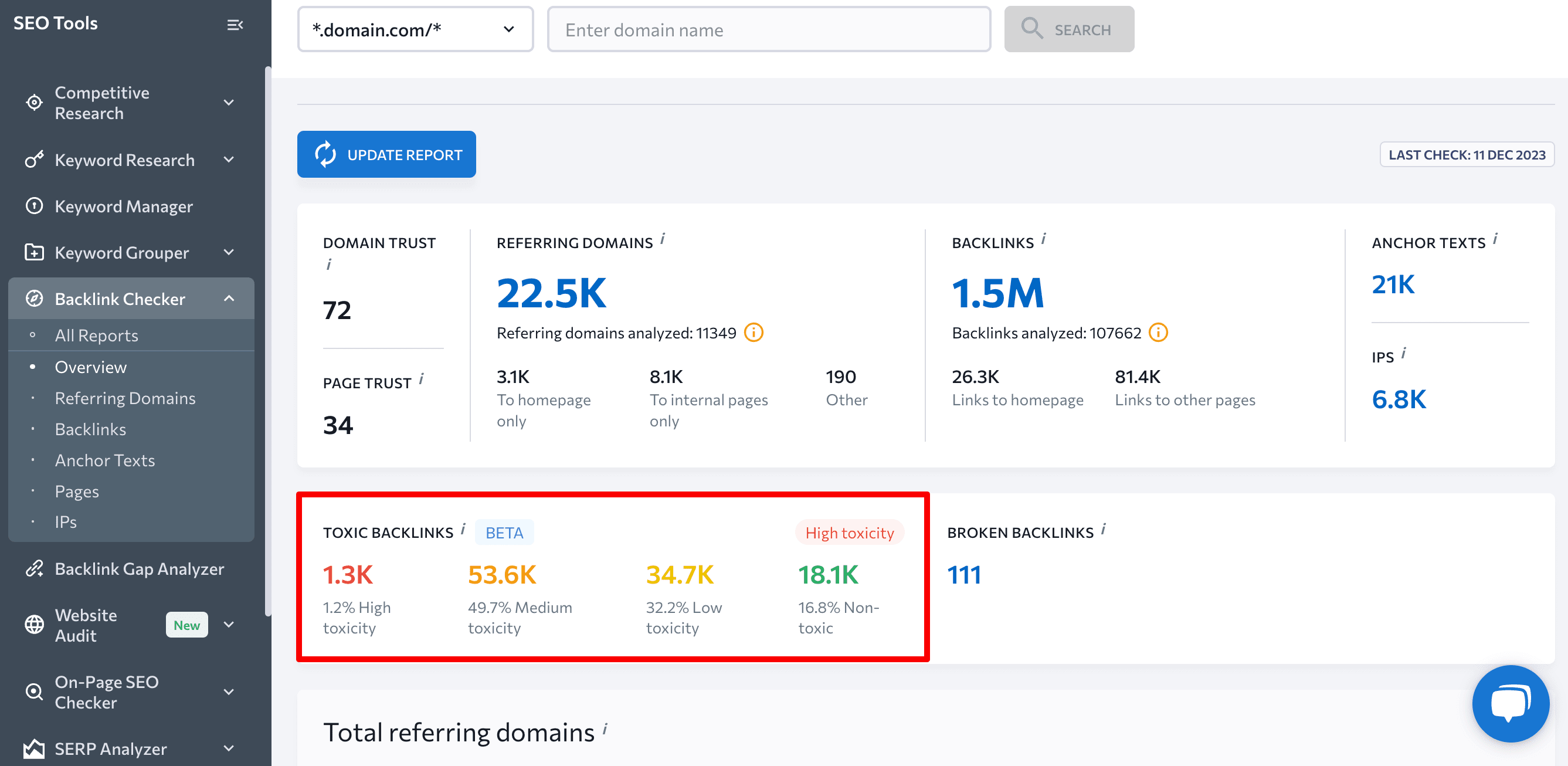Click the info icon beside Referring domains analyzed
Image resolution: width=1568 pixels, height=766 pixels.
[x=754, y=333]
